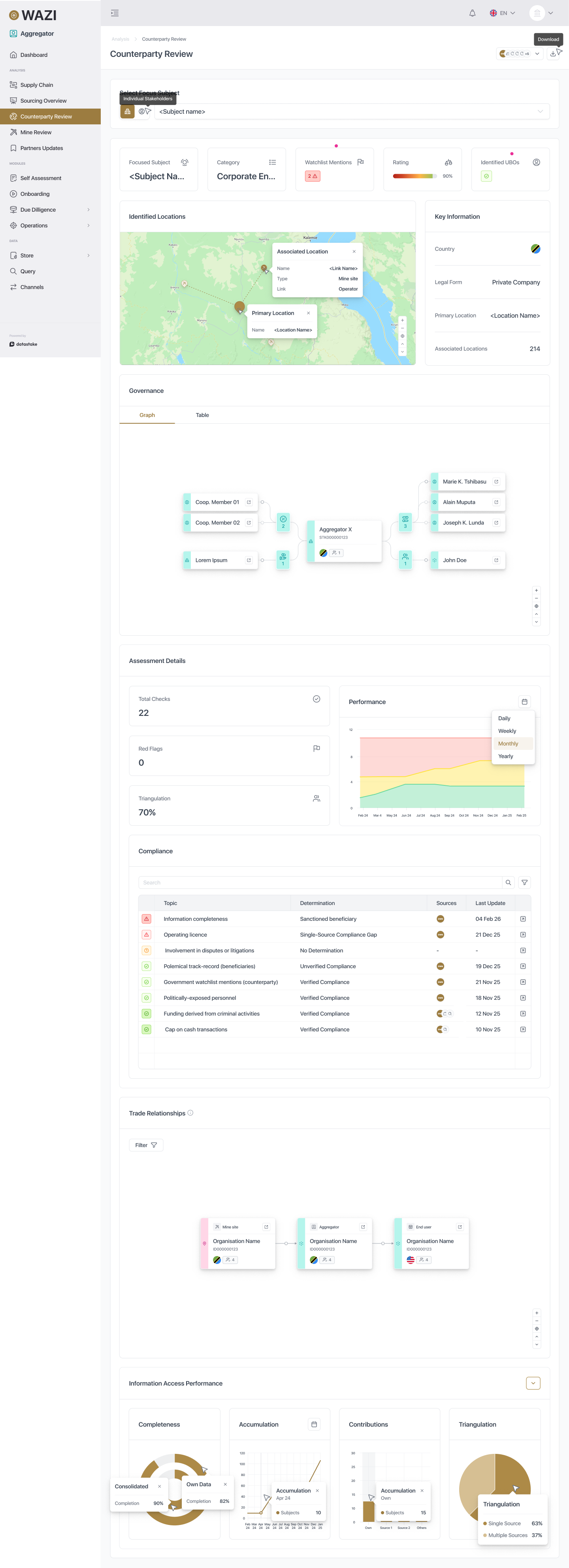Image resolution: width=569 pixels, height=1568 pixels.
Task: Click the Filter button in Trade Relationships
Action: pyautogui.click(x=145, y=1145)
